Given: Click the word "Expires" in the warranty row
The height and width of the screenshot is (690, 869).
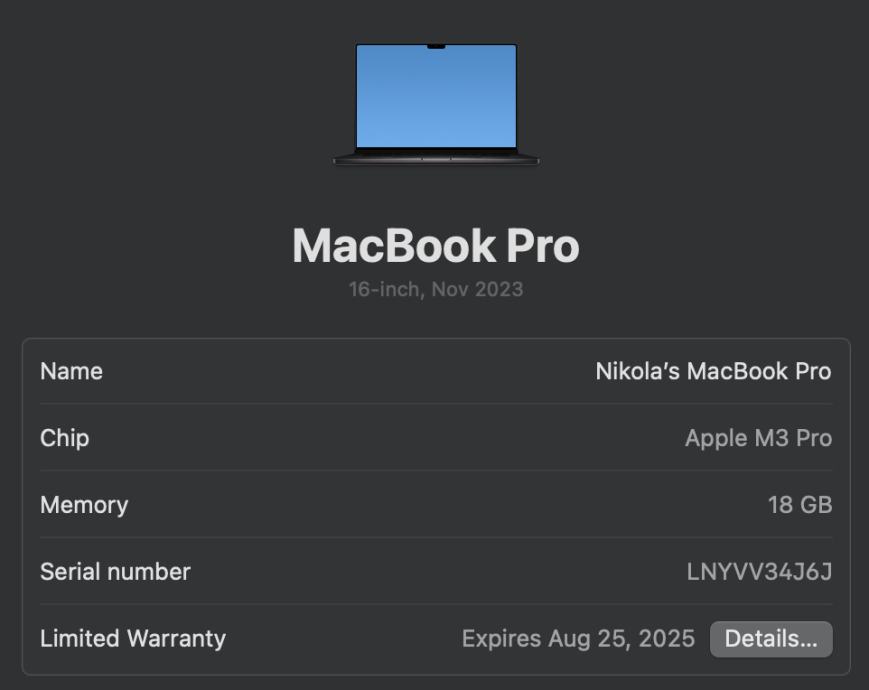Looking at the screenshot, I should (x=501, y=639).
